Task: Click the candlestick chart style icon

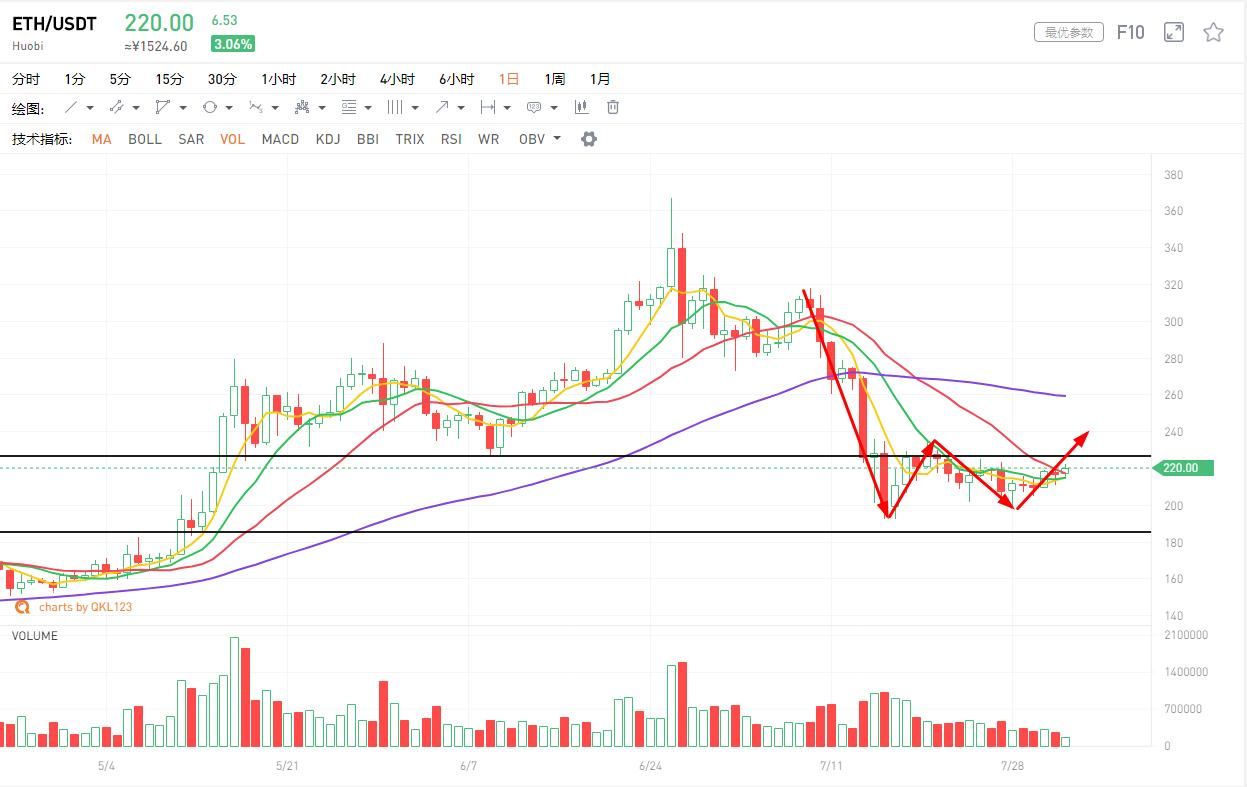Action: click(581, 107)
